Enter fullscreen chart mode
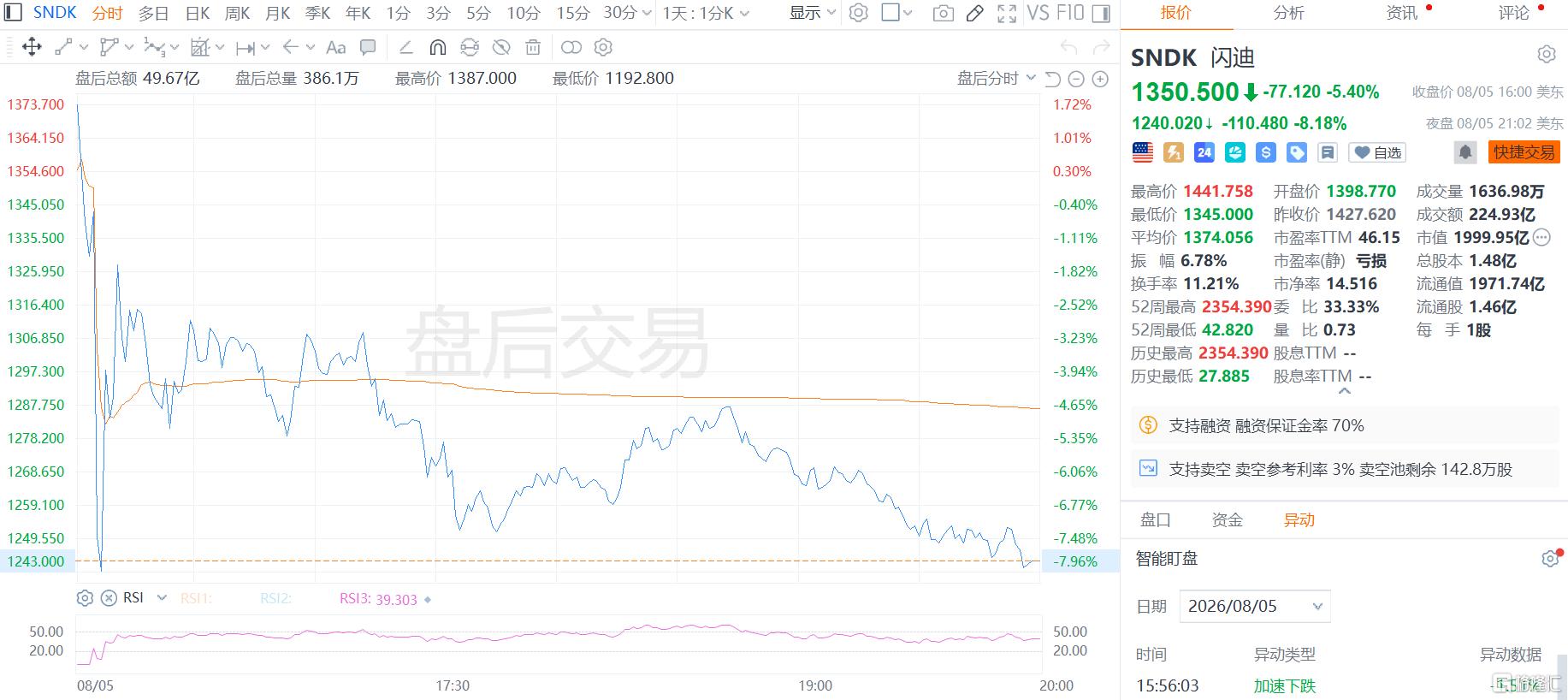1568x700 pixels. 1007,13
